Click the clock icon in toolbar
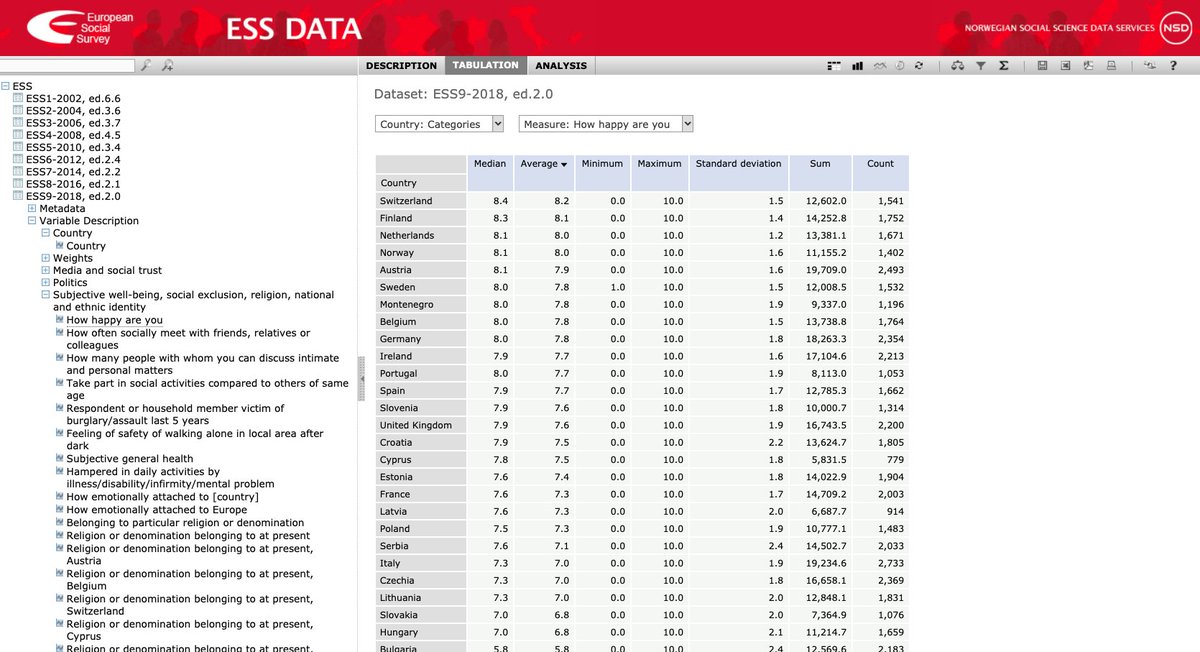The height and width of the screenshot is (652, 1200). [x=900, y=66]
